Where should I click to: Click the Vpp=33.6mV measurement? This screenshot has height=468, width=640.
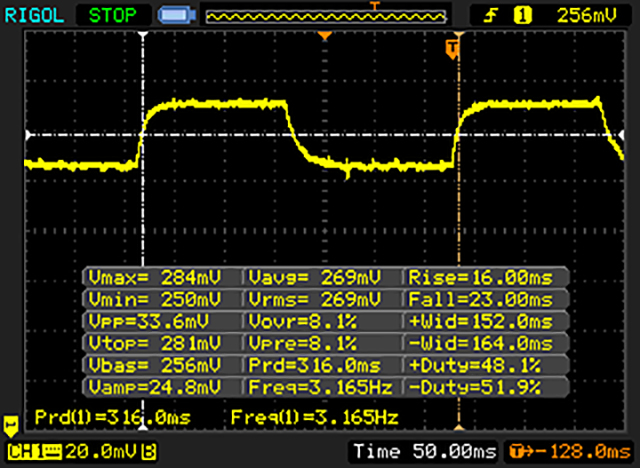pos(149,322)
